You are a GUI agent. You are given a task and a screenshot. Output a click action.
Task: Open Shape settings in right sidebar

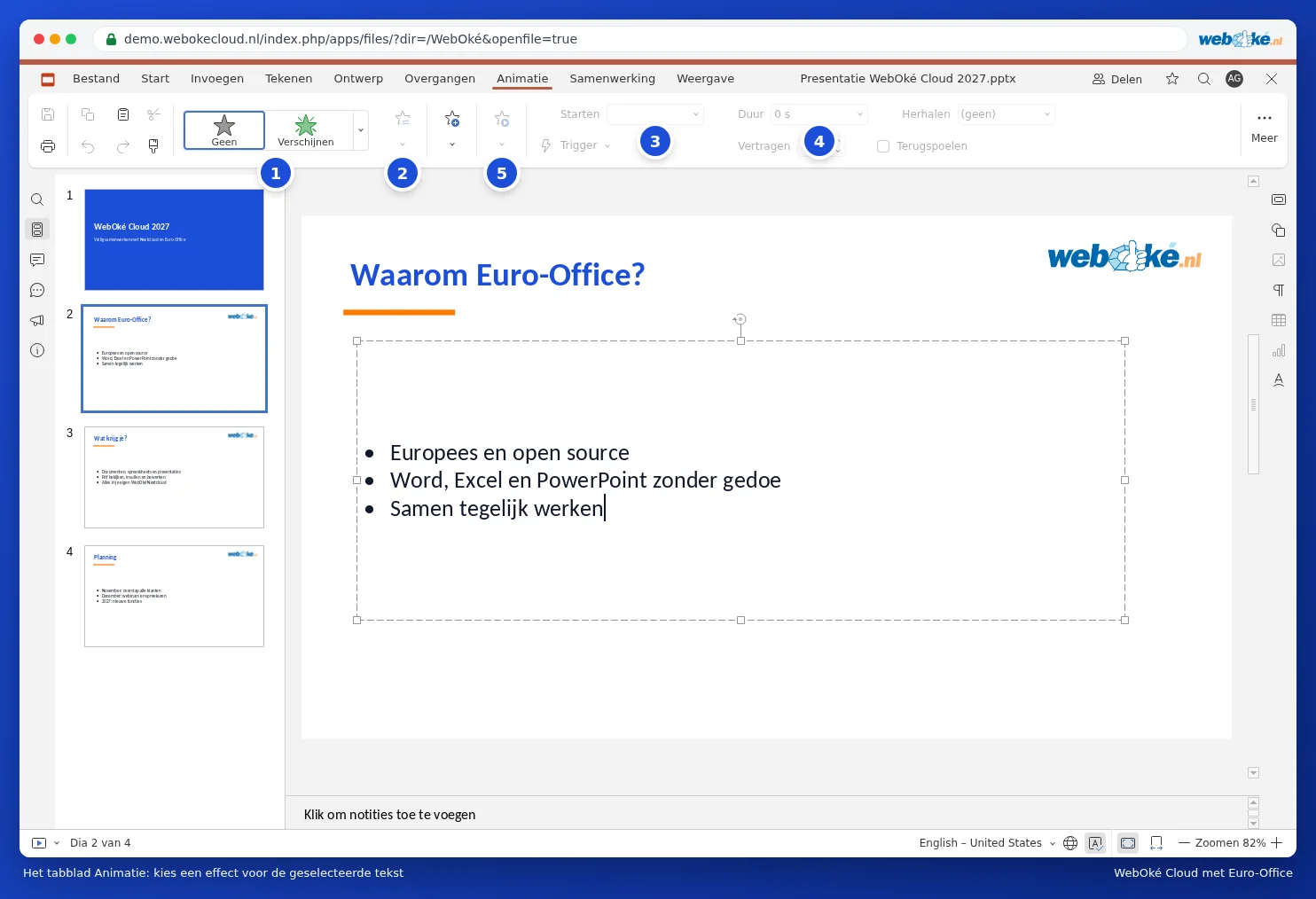tap(1279, 230)
